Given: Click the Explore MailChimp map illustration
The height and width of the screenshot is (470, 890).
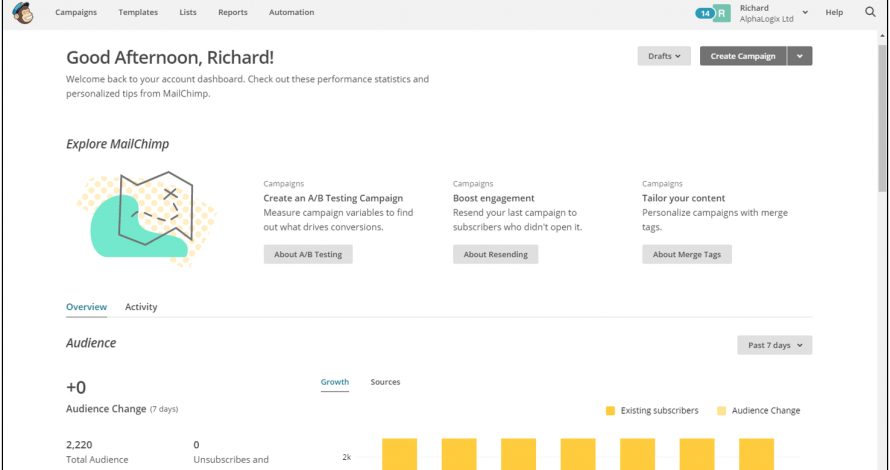Looking at the screenshot, I should click(x=146, y=219).
